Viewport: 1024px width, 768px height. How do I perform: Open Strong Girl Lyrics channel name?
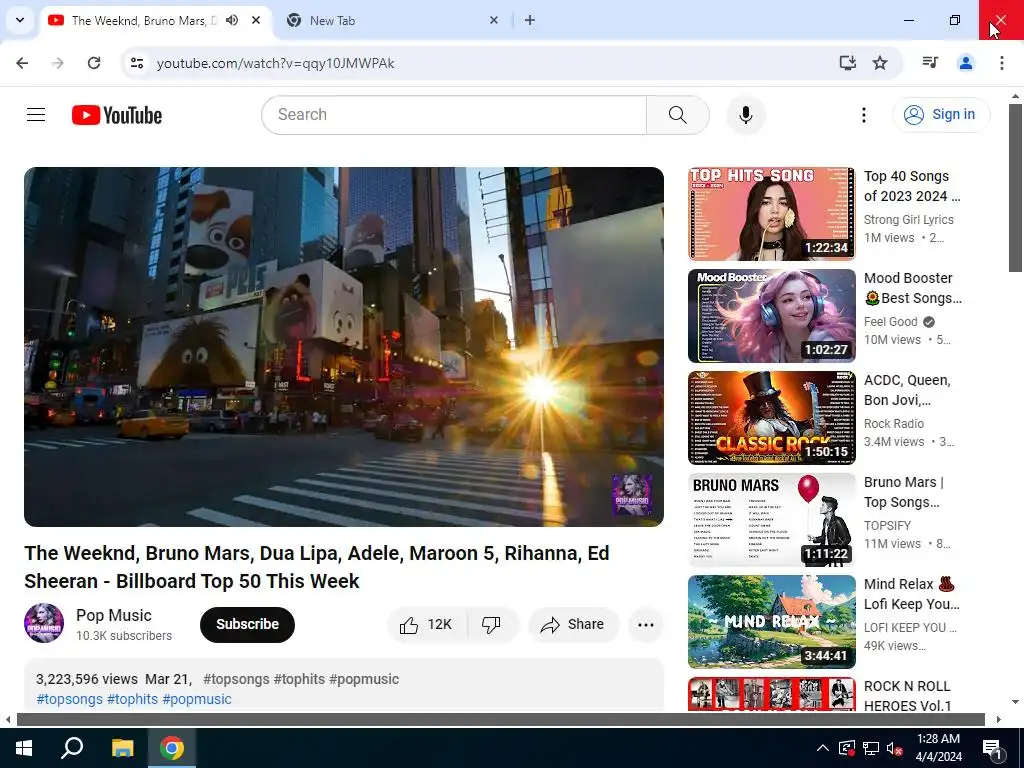pyautogui.click(x=908, y=219)
